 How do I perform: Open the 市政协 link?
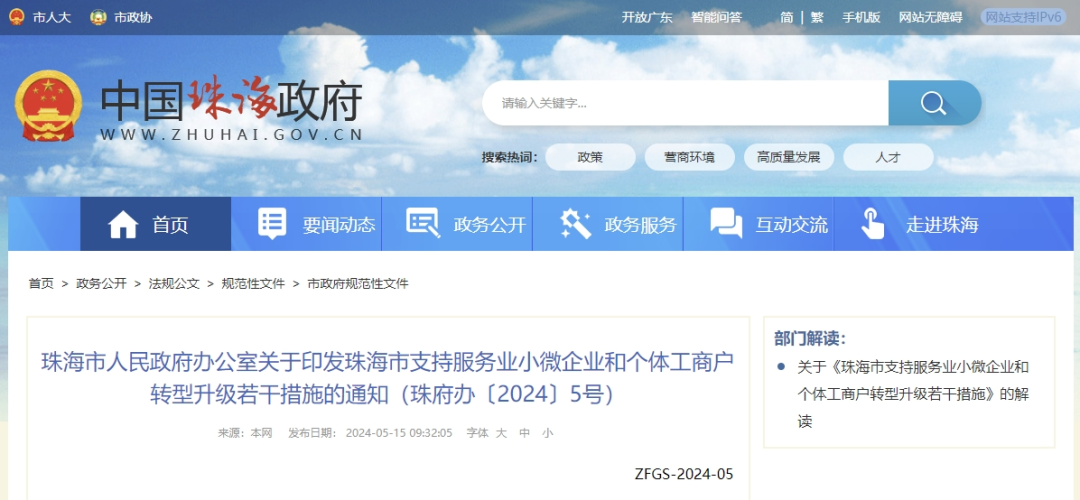coord(133,18)
